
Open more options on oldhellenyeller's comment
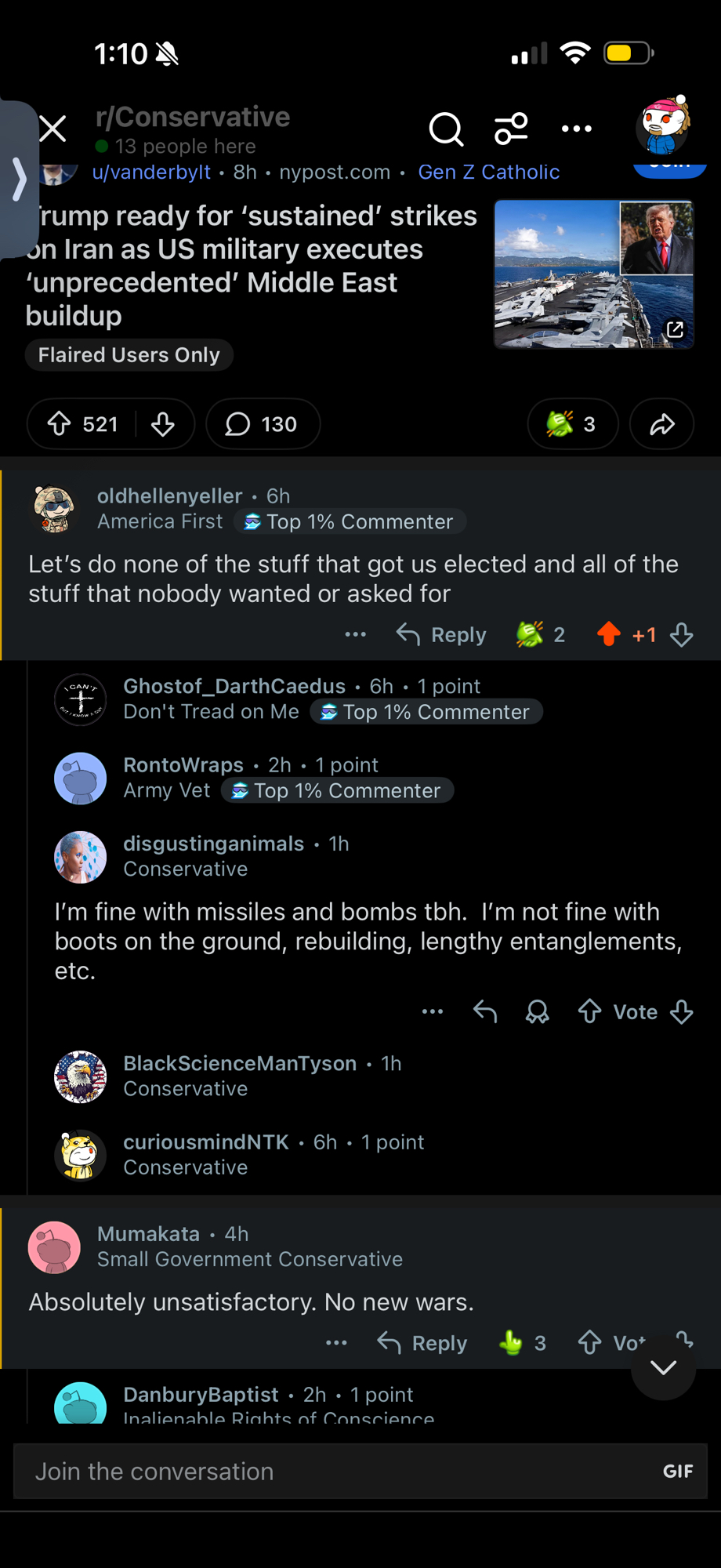(x=355, y=634)
